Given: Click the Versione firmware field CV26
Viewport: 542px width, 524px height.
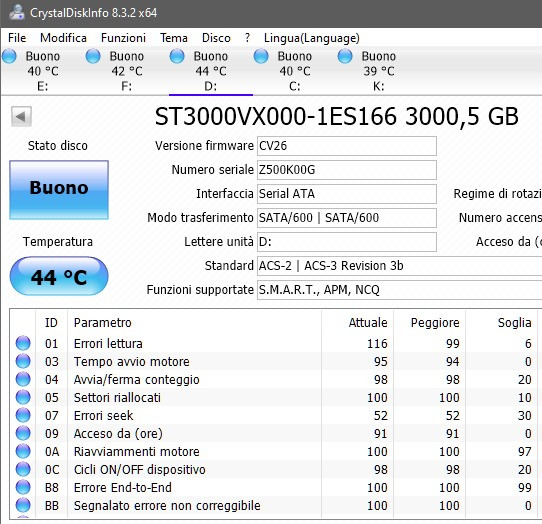Looking at the screenshot, I should 347,146.
